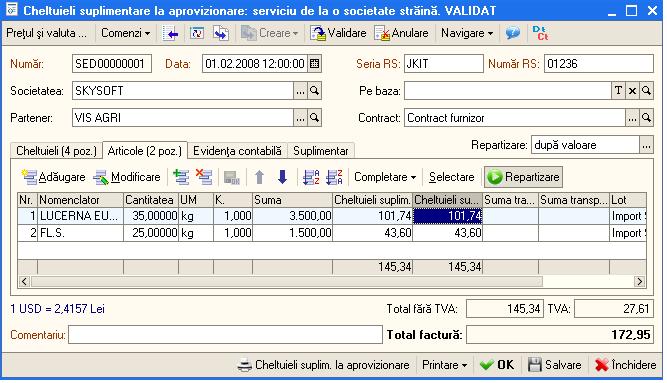
Task: Expand the Printare dropdown
Action: (x=445, y=365)
